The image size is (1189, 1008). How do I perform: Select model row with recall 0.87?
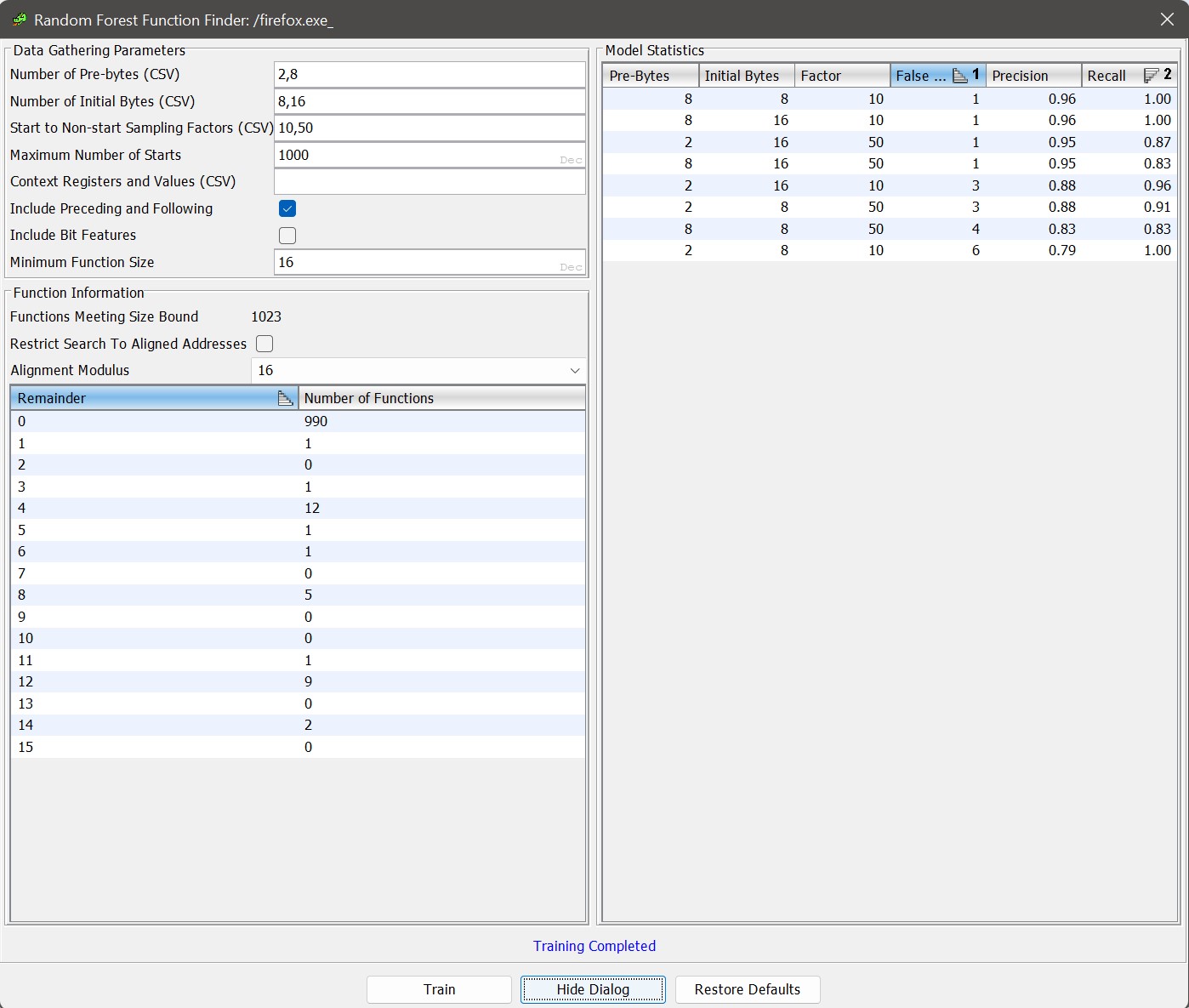890,142
